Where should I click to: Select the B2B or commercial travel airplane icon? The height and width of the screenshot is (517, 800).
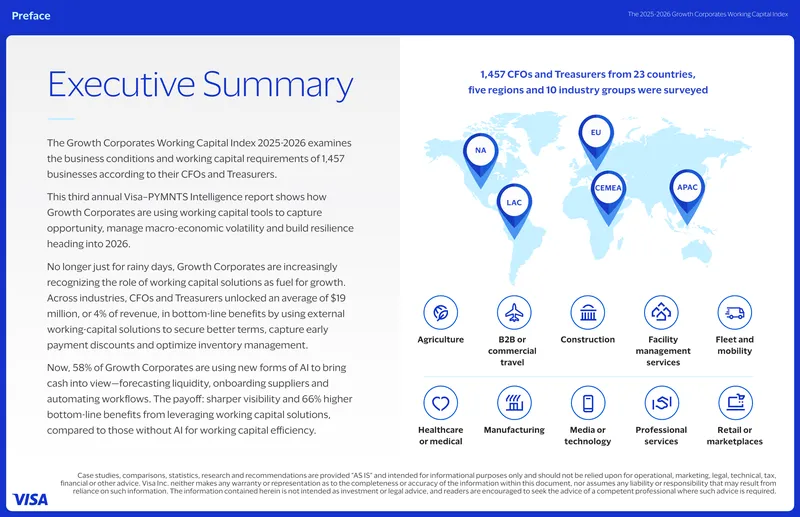(x=514, y=312)
